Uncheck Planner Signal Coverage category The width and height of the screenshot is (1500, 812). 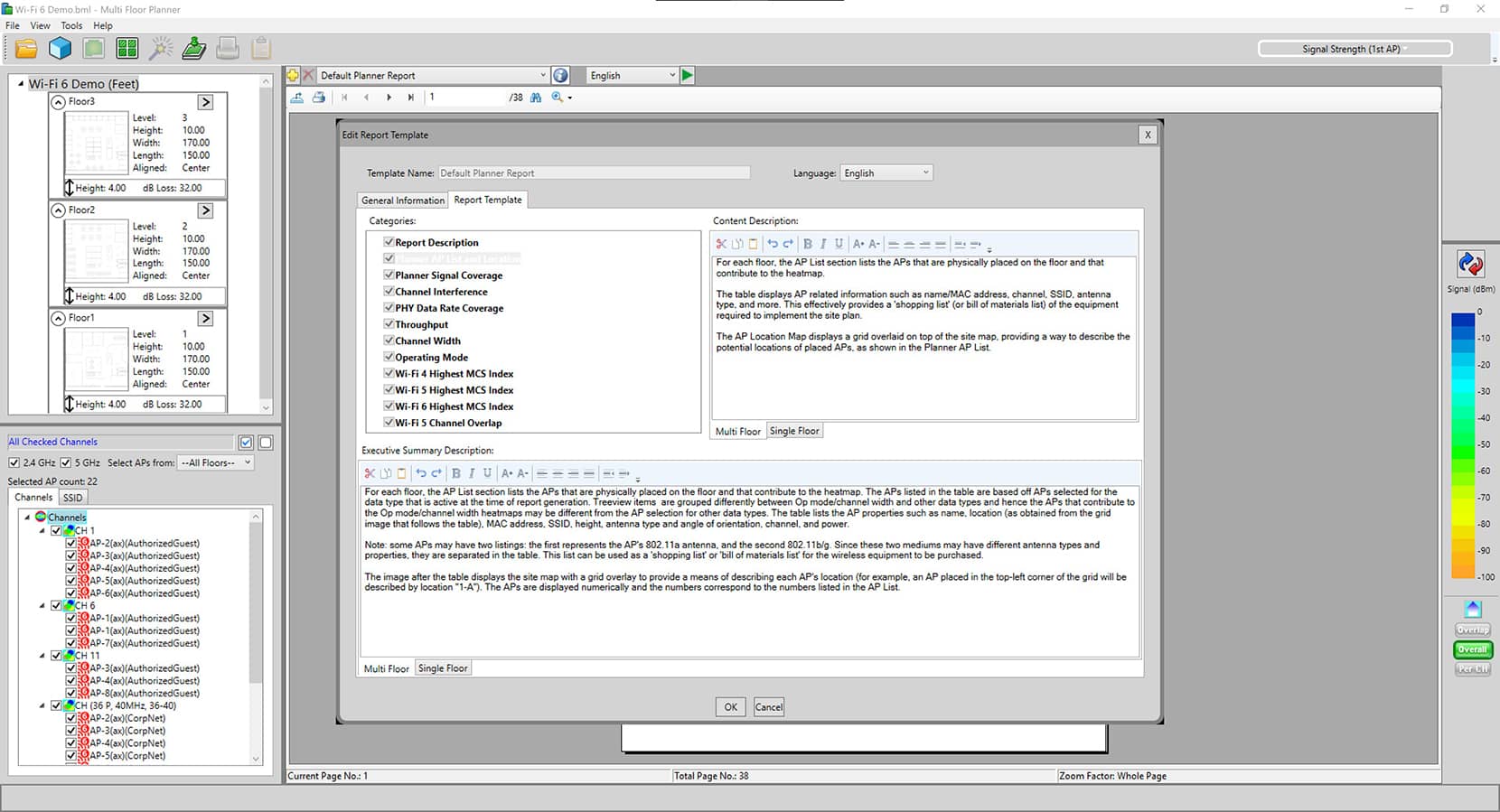pyautogui.click(x=389, y=275)
